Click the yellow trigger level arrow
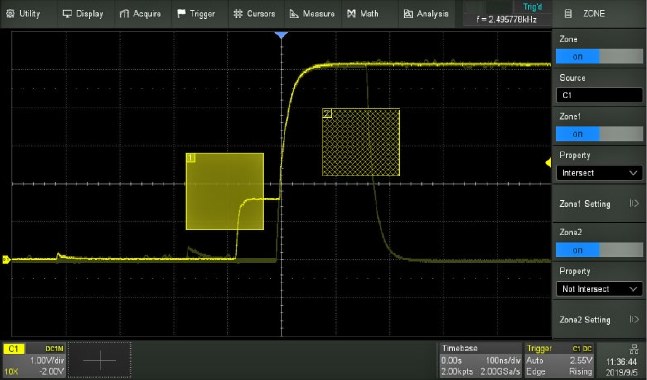This screenshot has height=380, width=647. point(548,163)
